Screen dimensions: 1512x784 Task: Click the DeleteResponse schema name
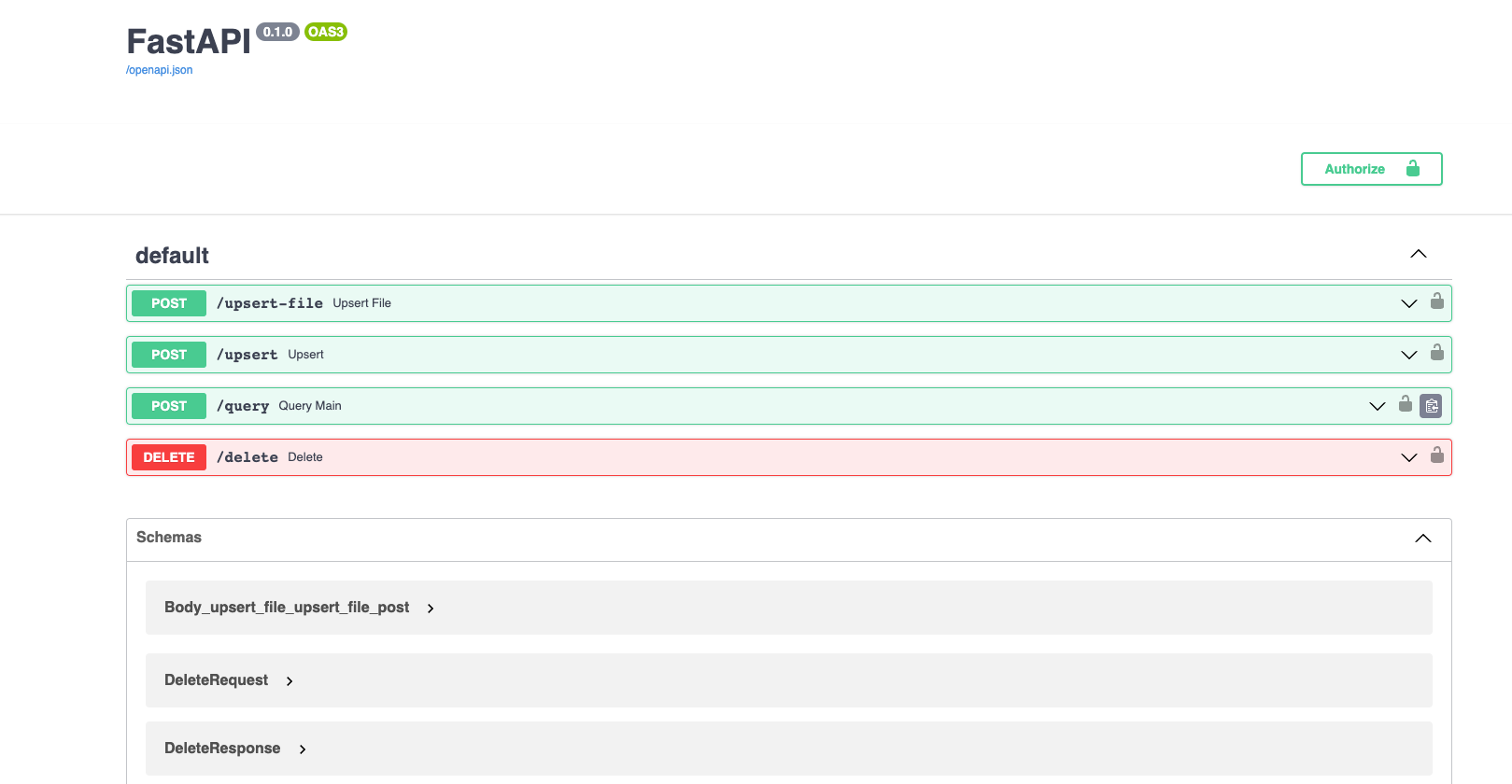click(222, 749)
